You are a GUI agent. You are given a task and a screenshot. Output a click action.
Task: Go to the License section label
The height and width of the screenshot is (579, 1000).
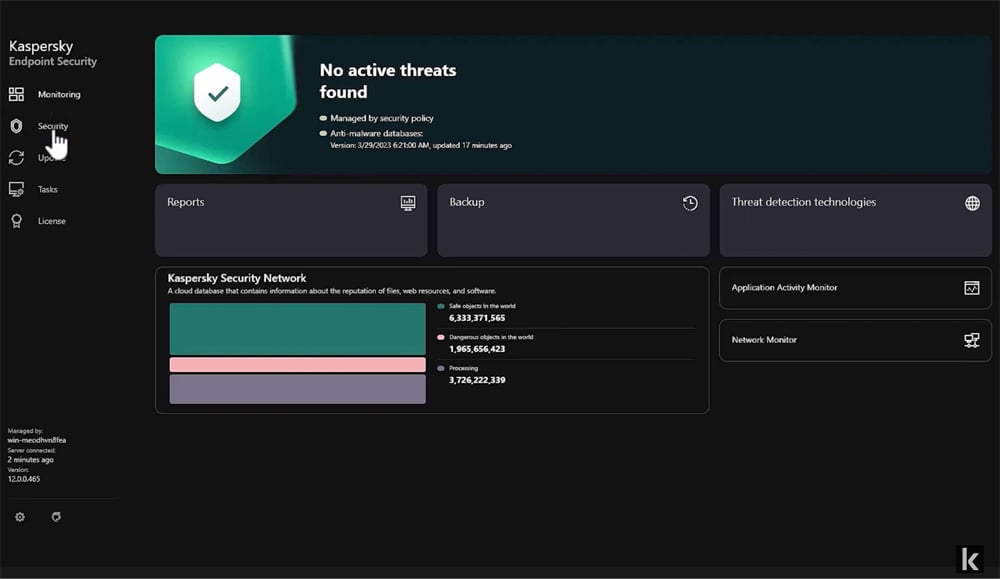point(52,221)
